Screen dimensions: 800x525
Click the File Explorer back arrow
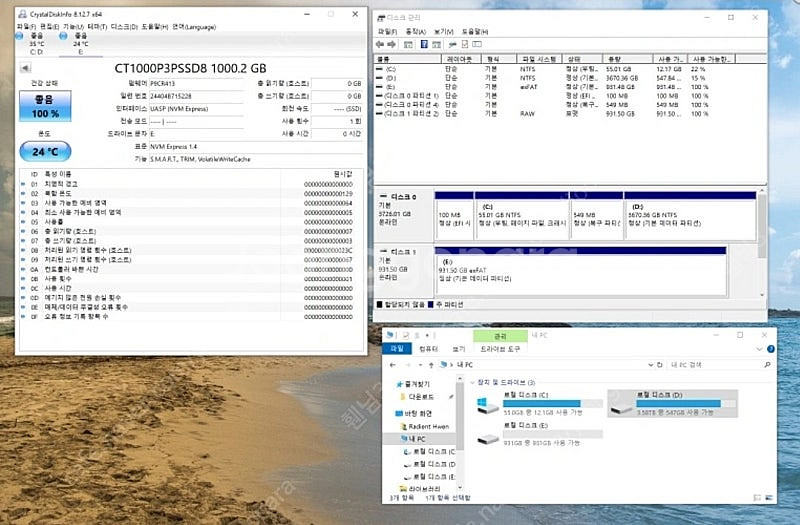392,365
